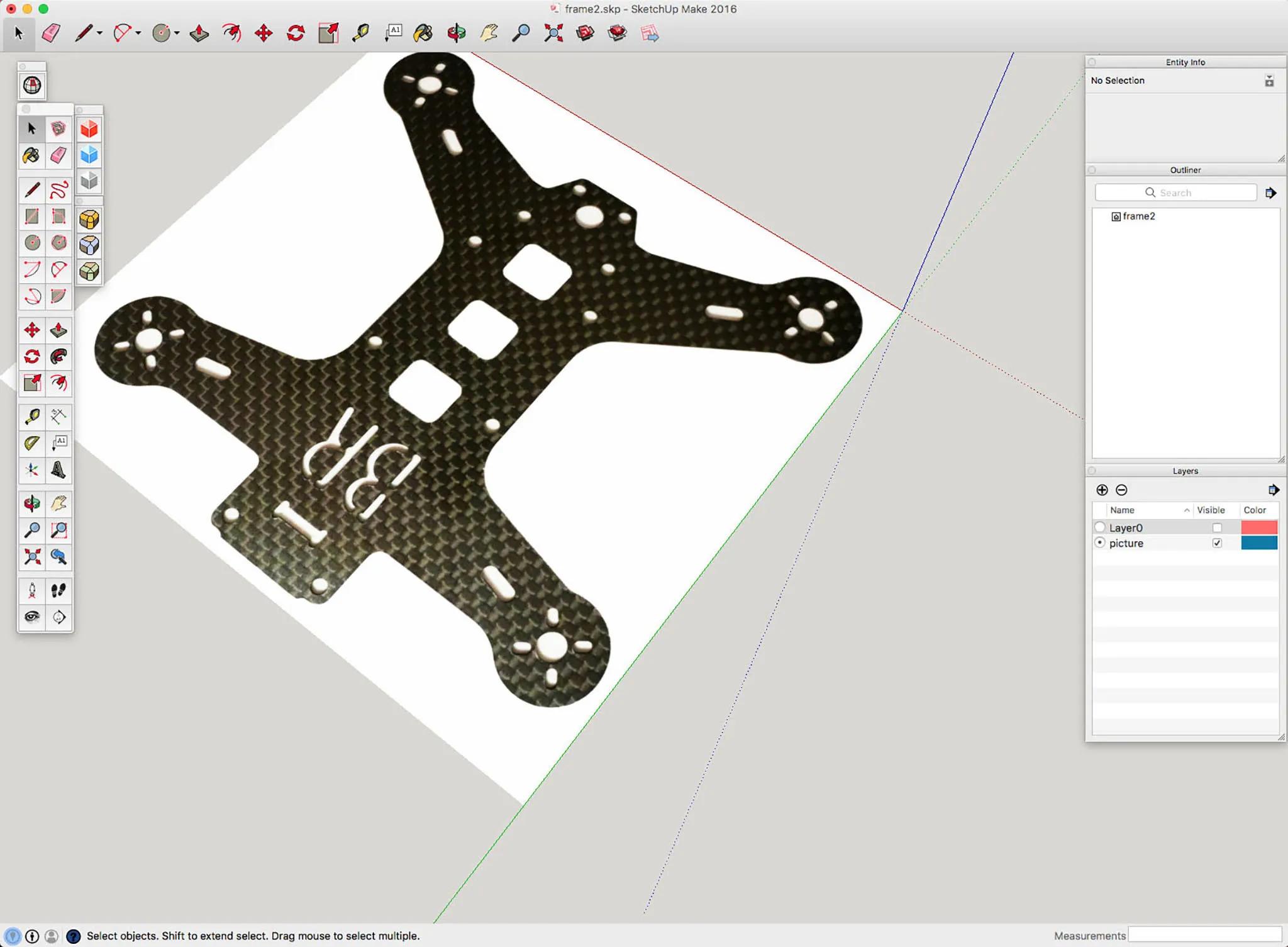Select the Orbit tool in top toolbar
Image resolution: width=1288 pixels, height=947 pixels.
[x=457, y=33]
